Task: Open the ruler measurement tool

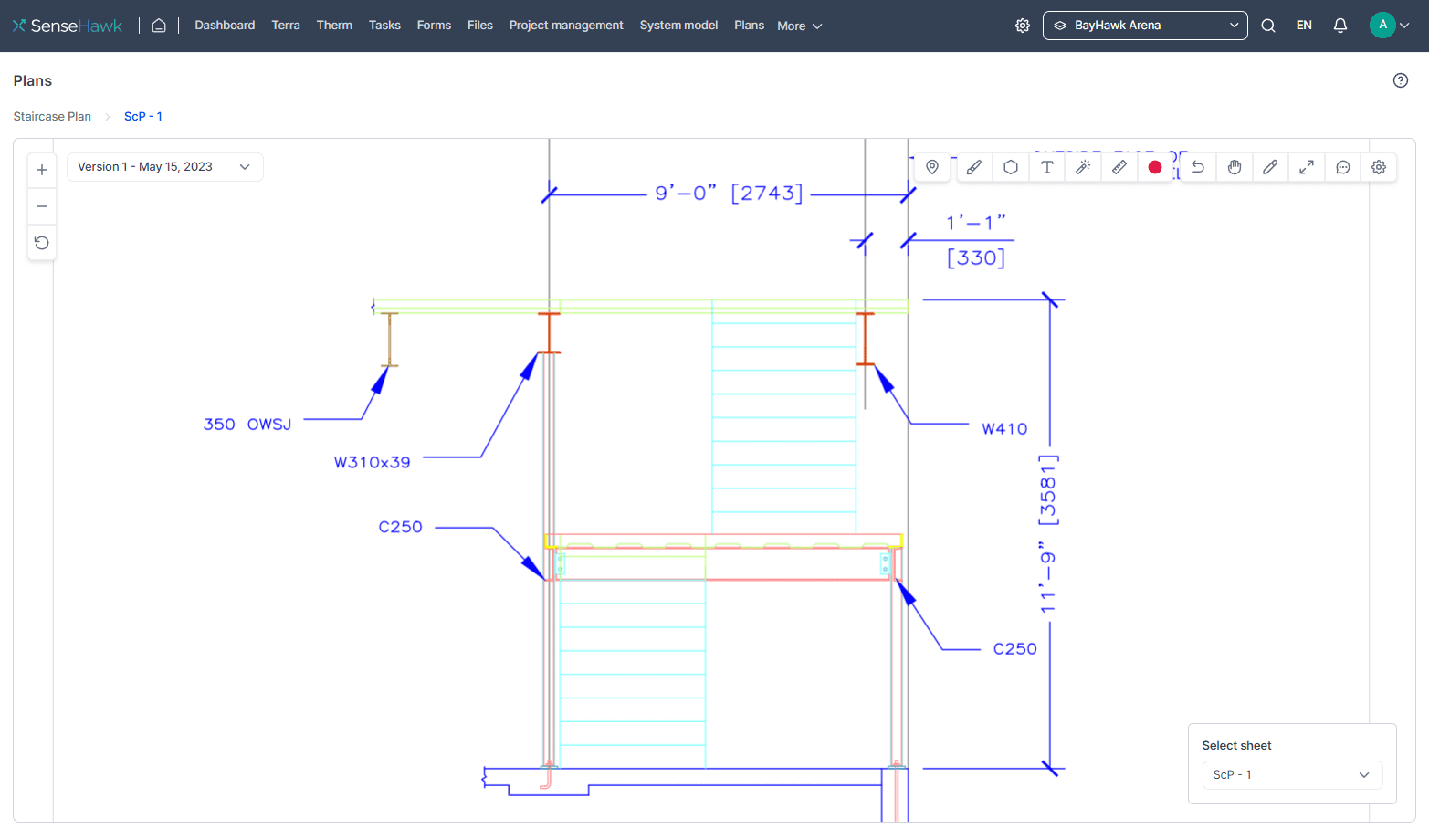Action: point(1119,167)
